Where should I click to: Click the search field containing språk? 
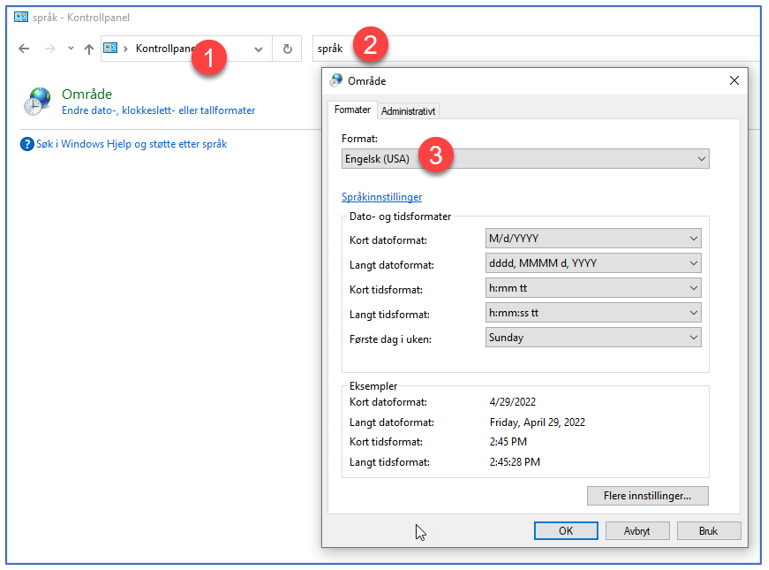(x=537, y=49)
